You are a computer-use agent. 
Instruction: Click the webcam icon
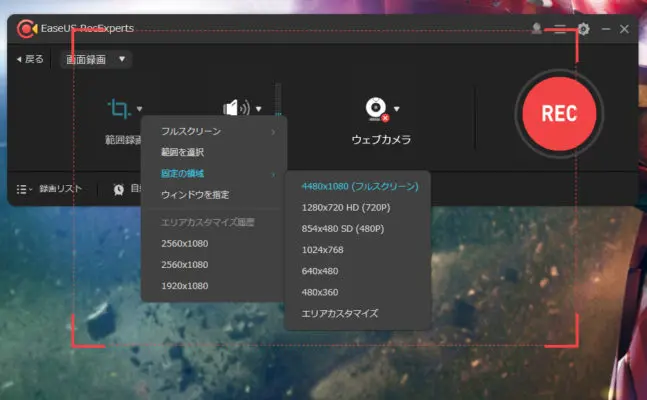point(376,108)
